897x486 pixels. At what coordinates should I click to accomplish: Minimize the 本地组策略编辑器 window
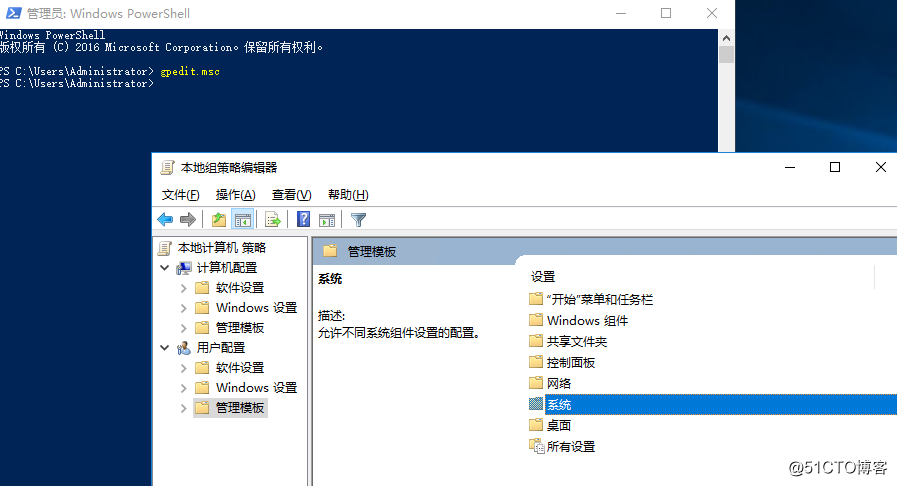(x=790, y=167)
